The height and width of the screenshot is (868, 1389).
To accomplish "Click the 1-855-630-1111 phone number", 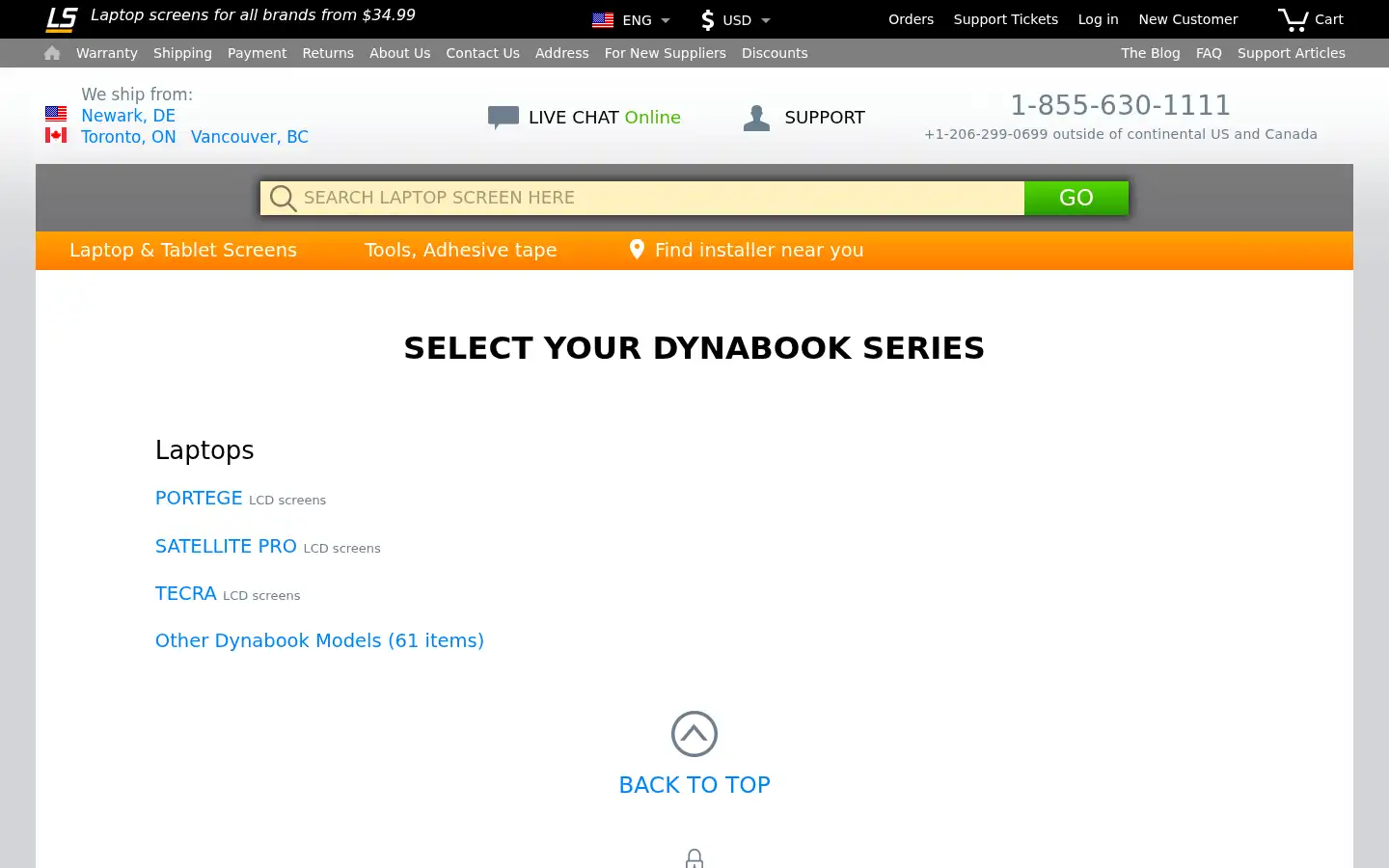I will [1121, 105].
